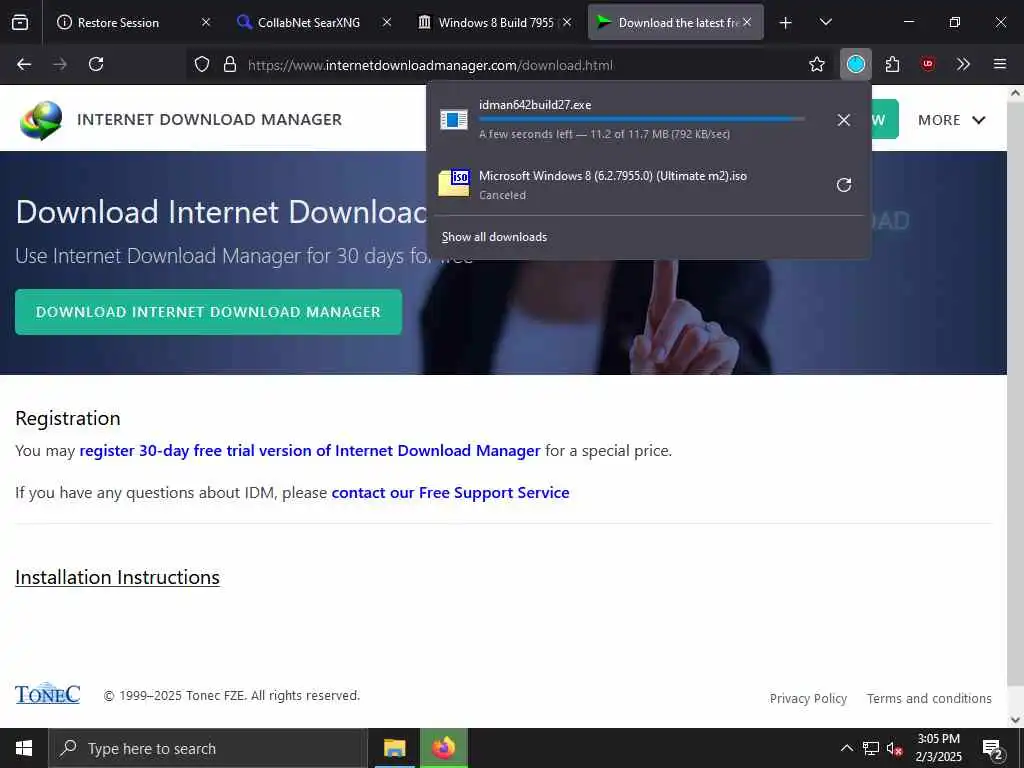This screenshot has height=768, width=1024.
Task: Show hidden system tray icons
Action: pos(846,748)
